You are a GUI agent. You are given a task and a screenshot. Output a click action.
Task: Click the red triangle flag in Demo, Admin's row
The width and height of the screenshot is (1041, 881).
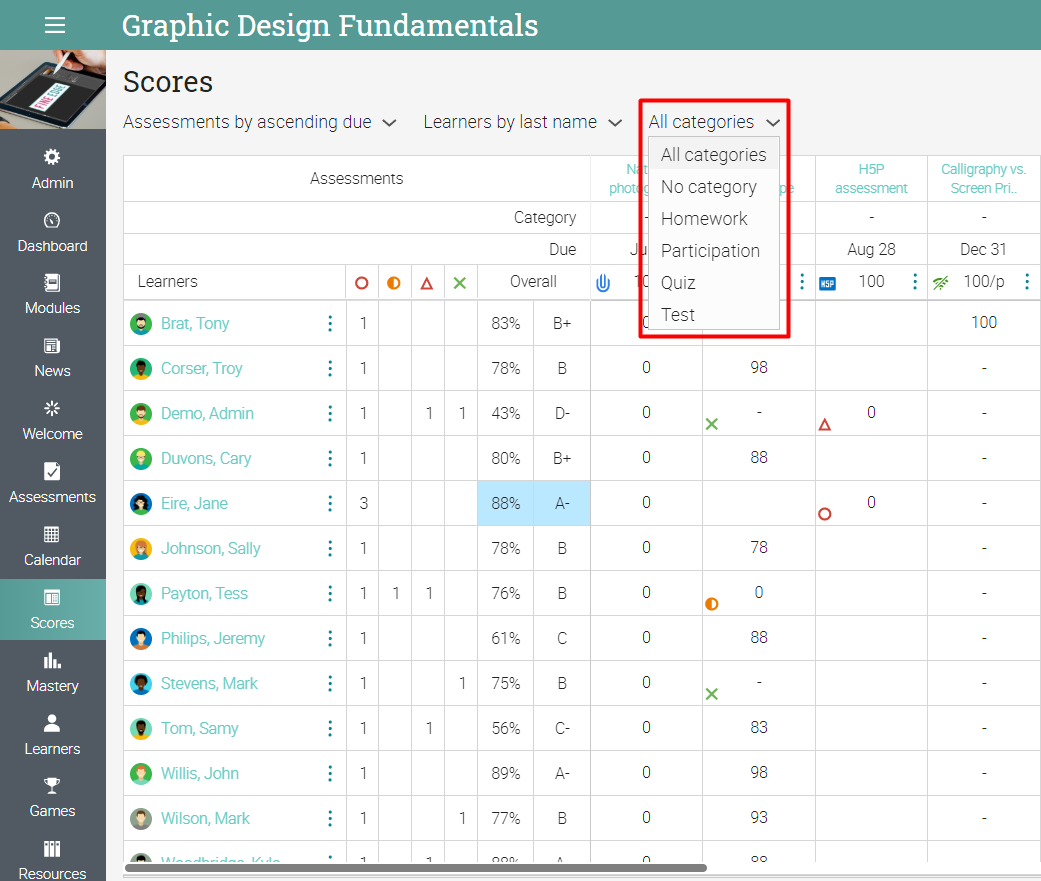(825, 424)
